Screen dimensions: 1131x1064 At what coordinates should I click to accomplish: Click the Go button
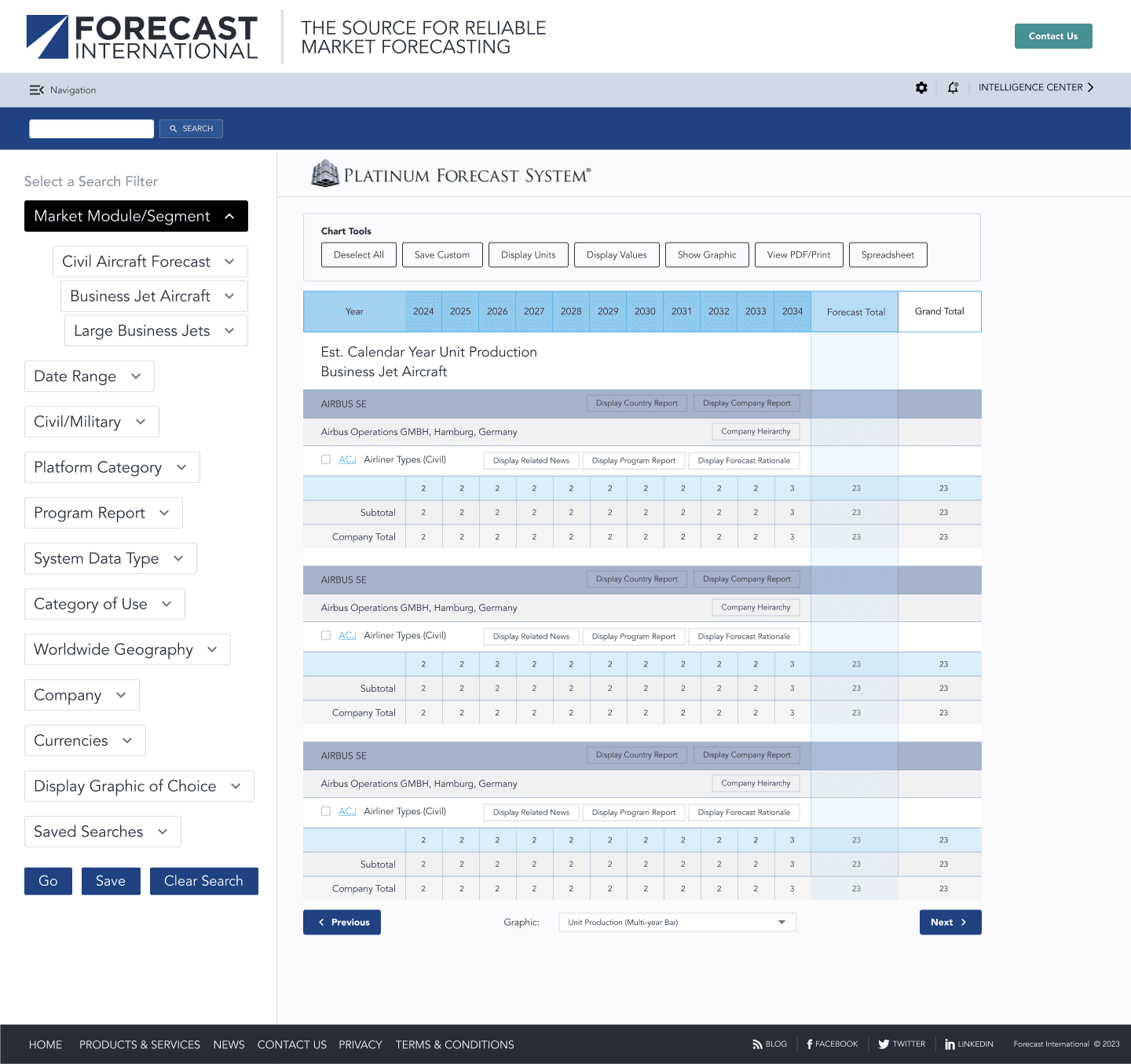tap(48, 881)
